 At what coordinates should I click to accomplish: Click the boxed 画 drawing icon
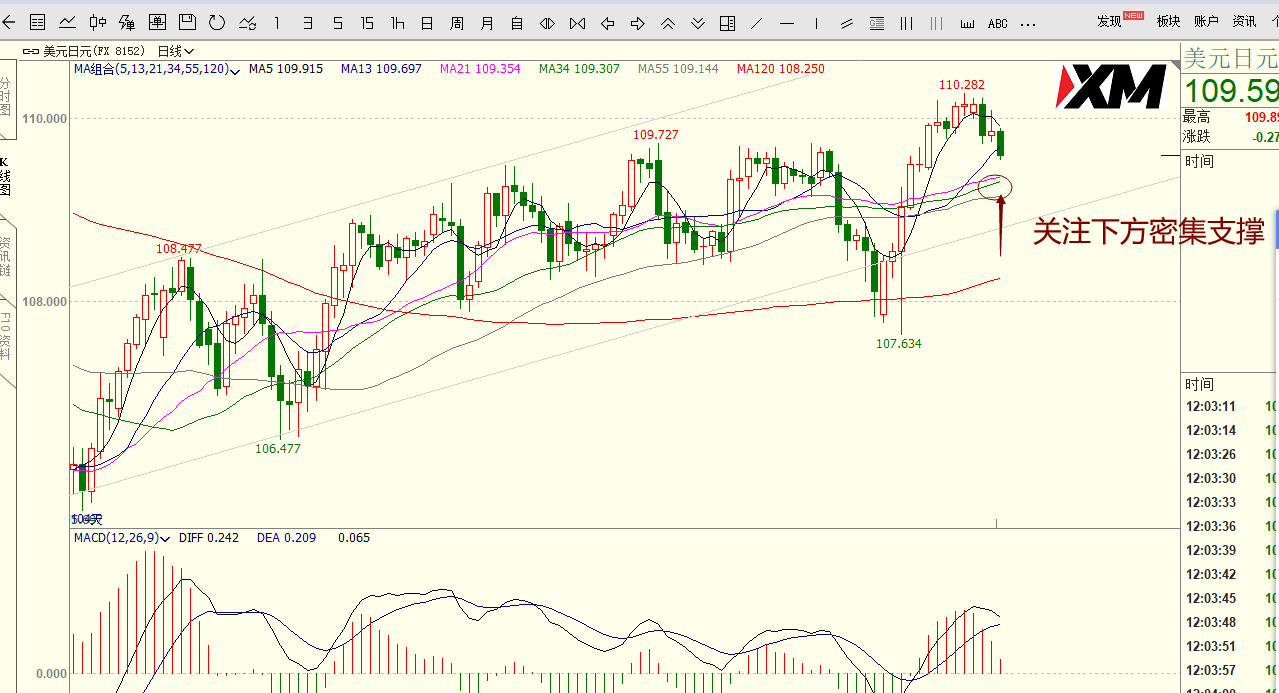(157, 22)
